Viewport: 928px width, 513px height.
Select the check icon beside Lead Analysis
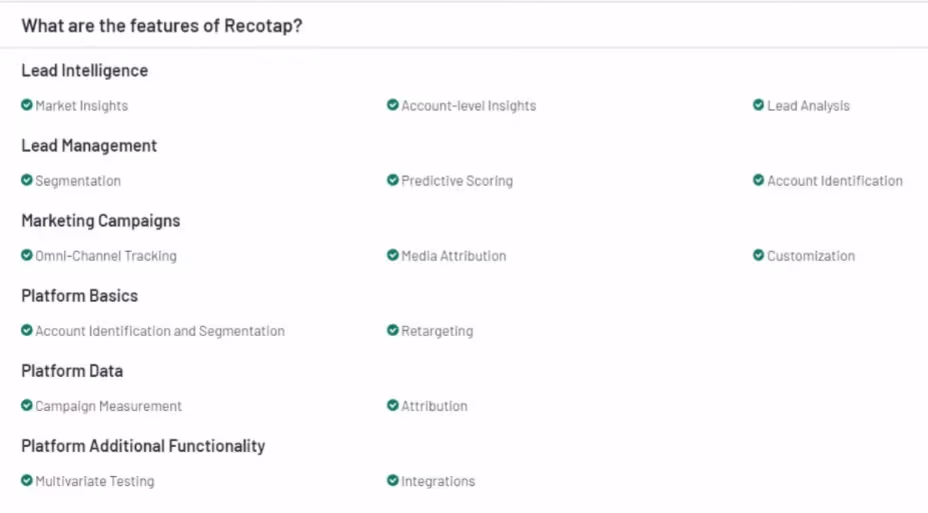[758, 105]
